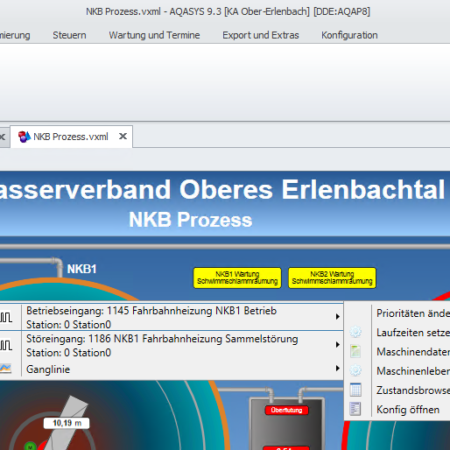
Task: Click the config icon beside Konfig öffnen
Action: coord(356,409)
